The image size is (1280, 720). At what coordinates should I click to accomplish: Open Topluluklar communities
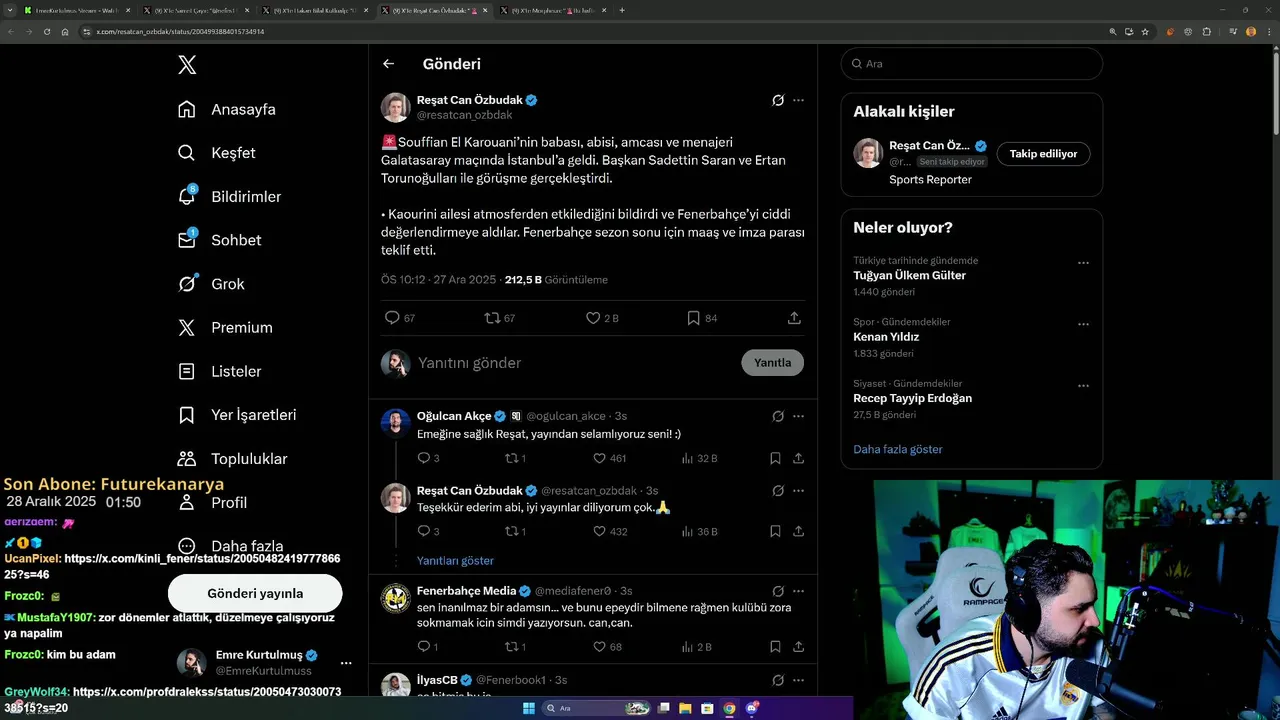(x=232, y=459)
